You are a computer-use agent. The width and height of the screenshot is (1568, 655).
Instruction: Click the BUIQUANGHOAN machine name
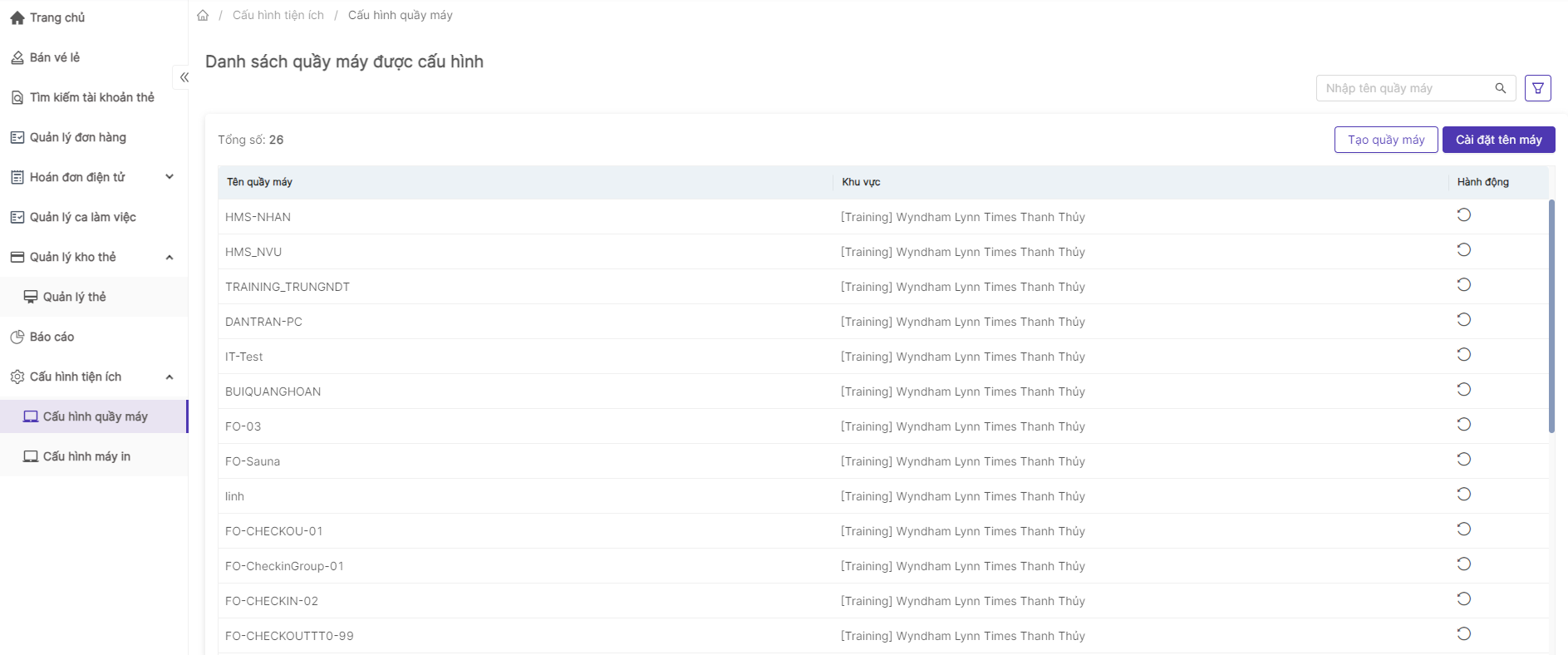click(x=273, y=392)
